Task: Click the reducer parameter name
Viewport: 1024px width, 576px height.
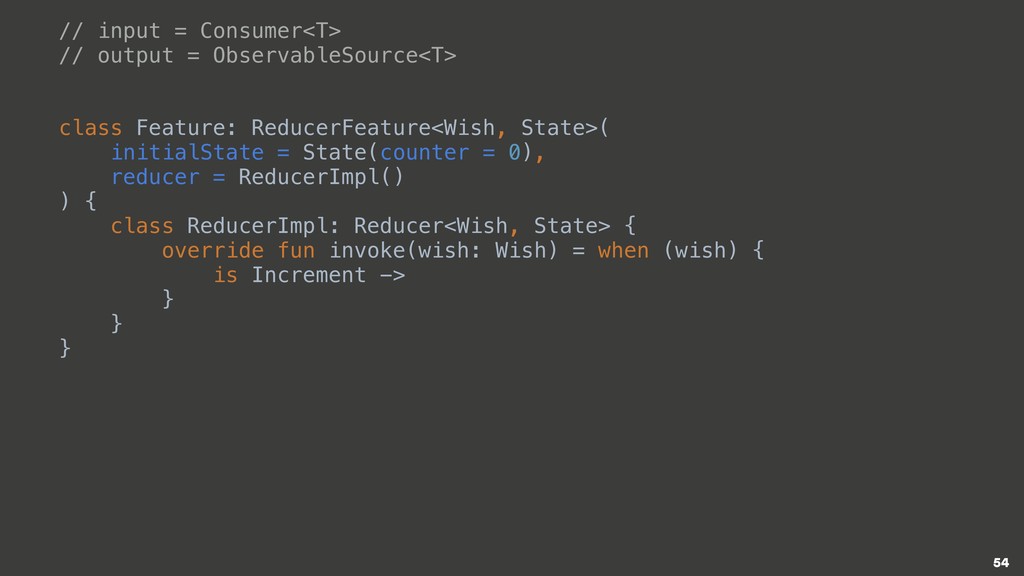Action: (x=155, y=177)
